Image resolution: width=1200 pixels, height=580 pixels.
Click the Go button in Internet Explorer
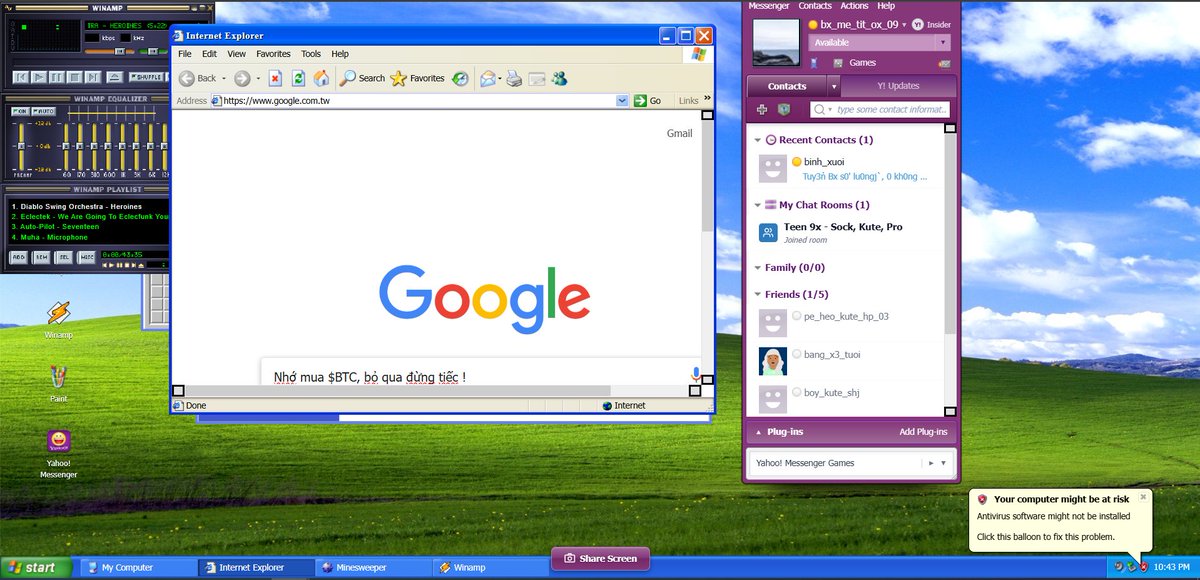tap(648, 101)
